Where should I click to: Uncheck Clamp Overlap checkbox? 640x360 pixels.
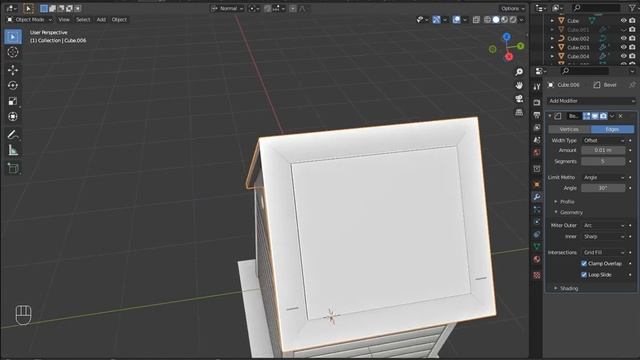[584, 264]
